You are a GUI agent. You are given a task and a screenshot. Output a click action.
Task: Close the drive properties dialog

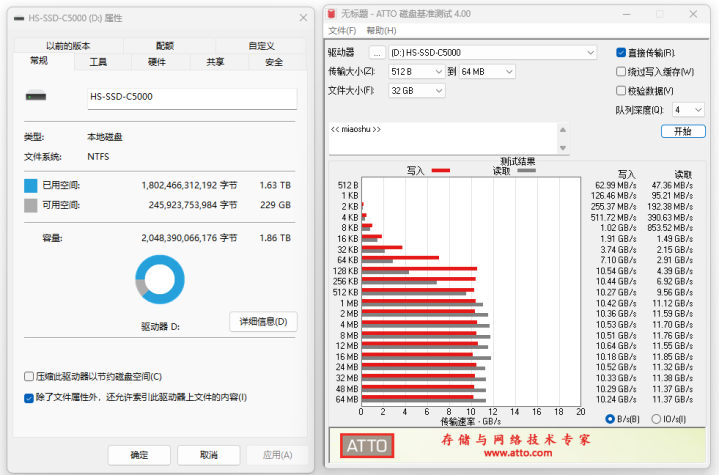click(303, 18)
